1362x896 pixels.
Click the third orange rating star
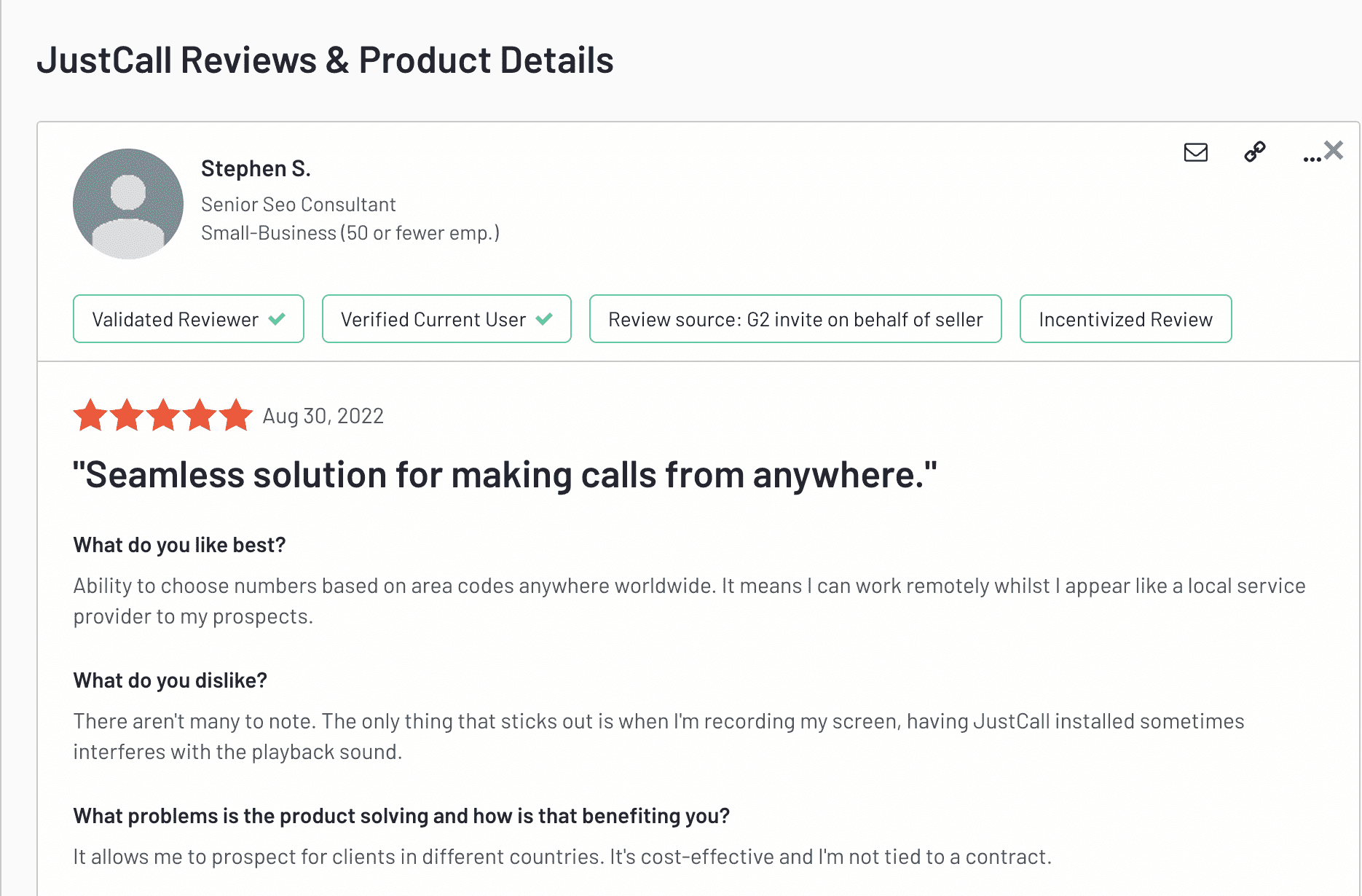[x=163, y=415]
